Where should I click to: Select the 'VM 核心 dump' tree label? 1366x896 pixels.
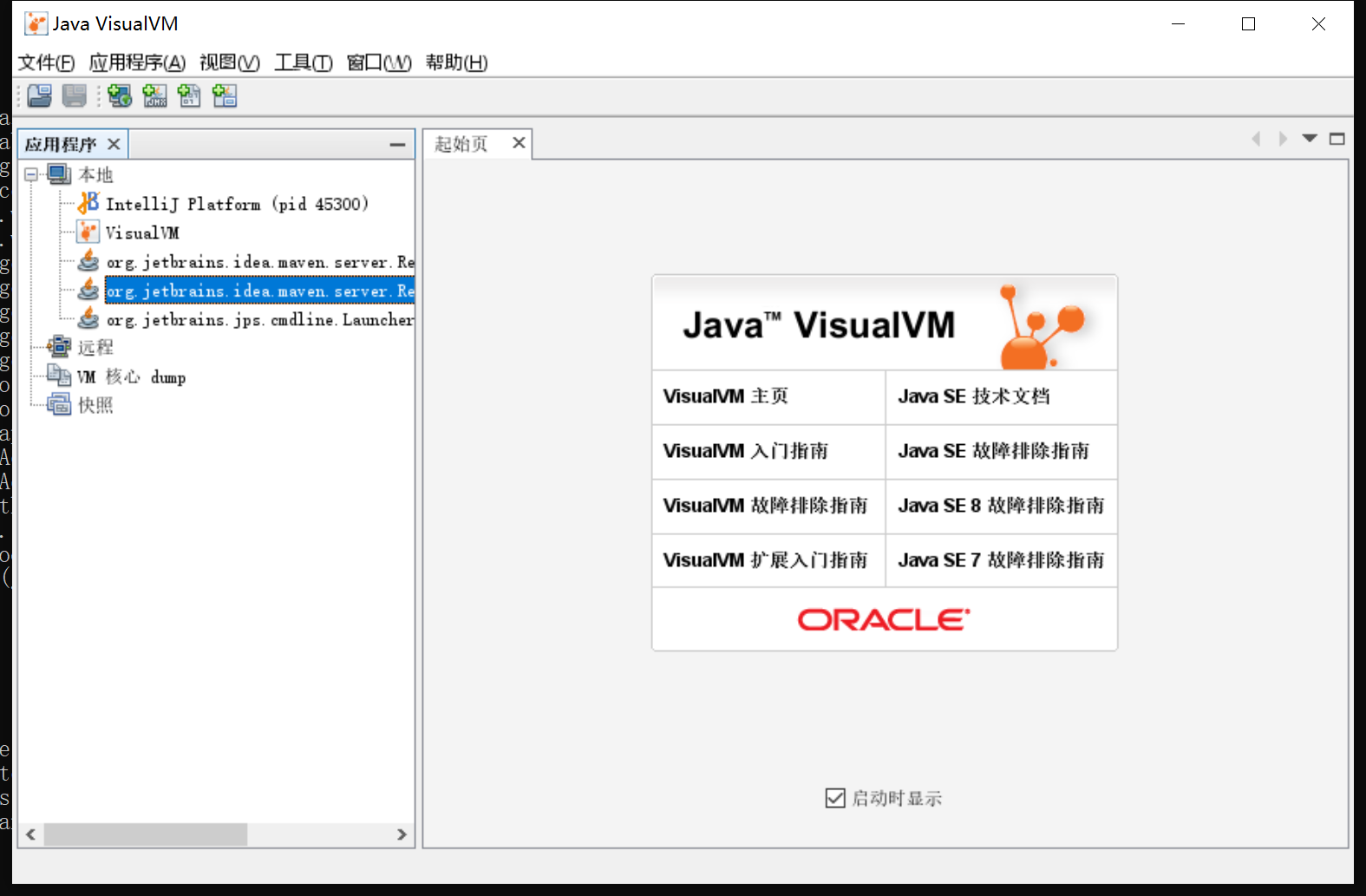pos(131,376)
